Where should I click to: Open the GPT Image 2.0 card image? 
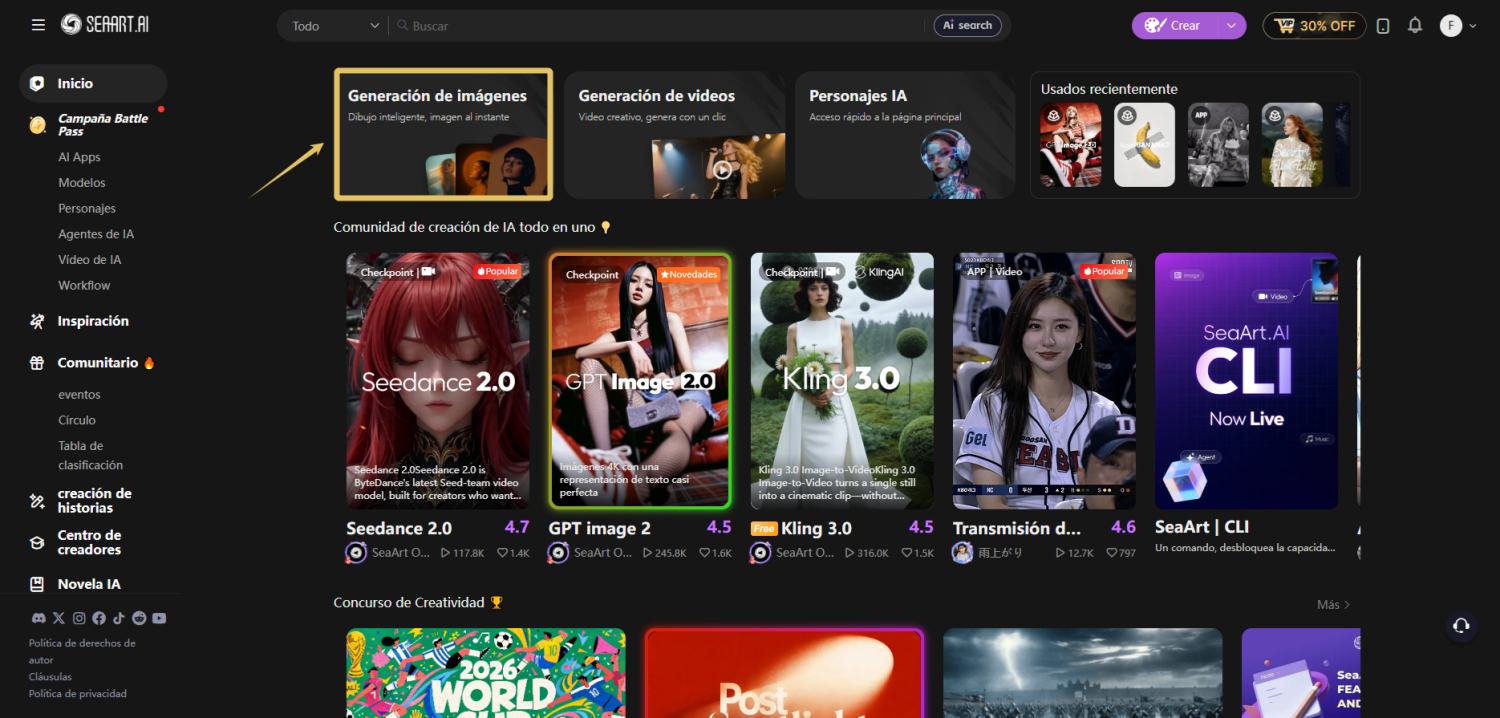click(640, 381)
